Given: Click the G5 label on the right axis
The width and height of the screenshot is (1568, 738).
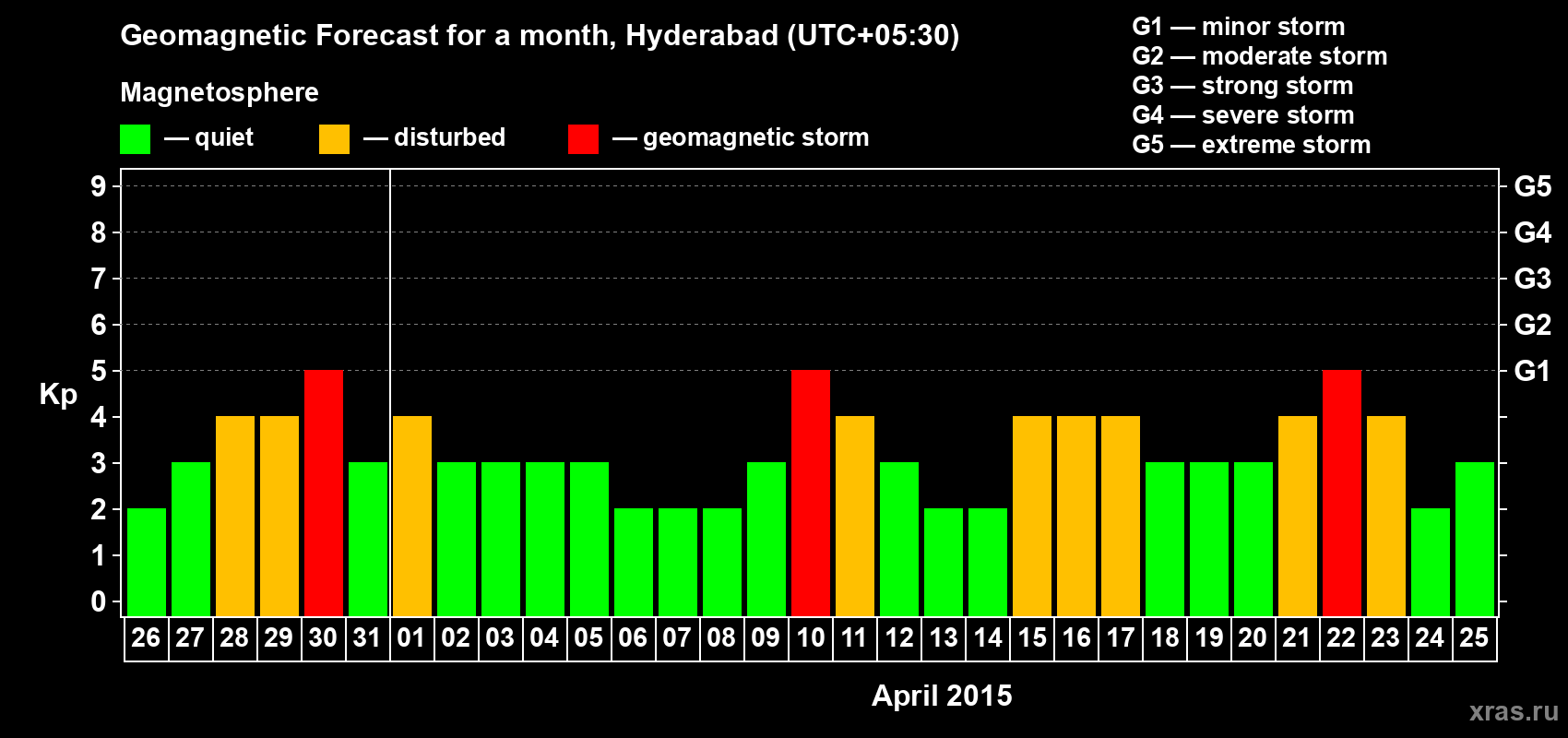Looking at the screenshot, I should [1533, 186].
